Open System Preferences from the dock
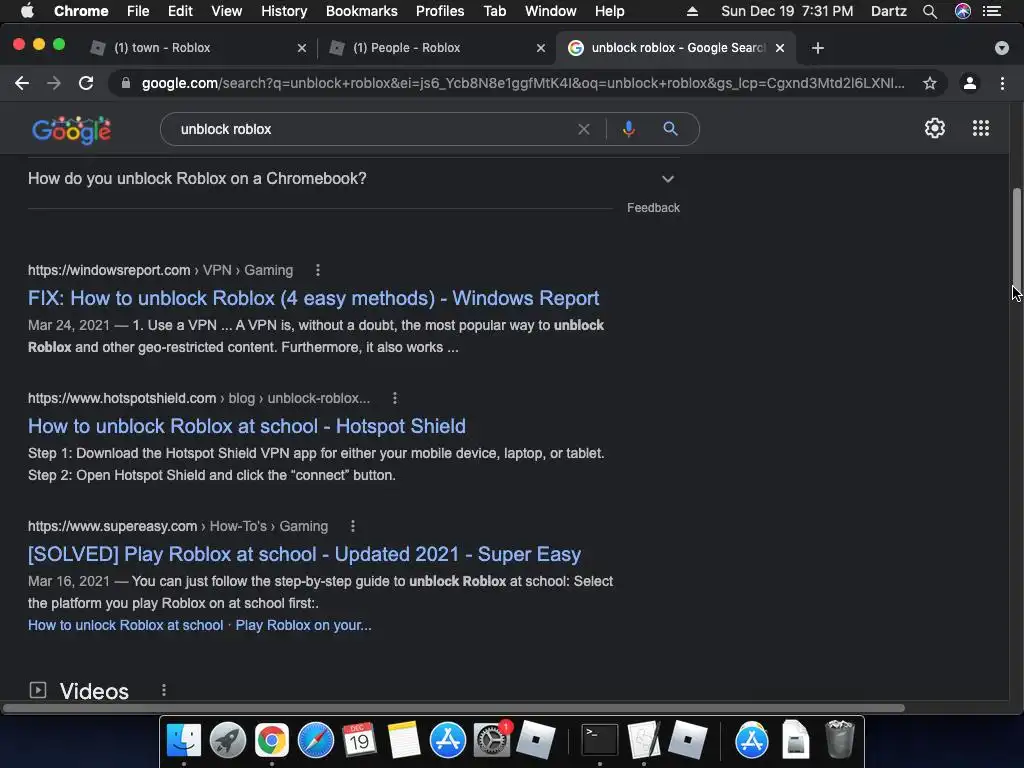This screenshot has width=1024, height=768. (x=491, y=740)
